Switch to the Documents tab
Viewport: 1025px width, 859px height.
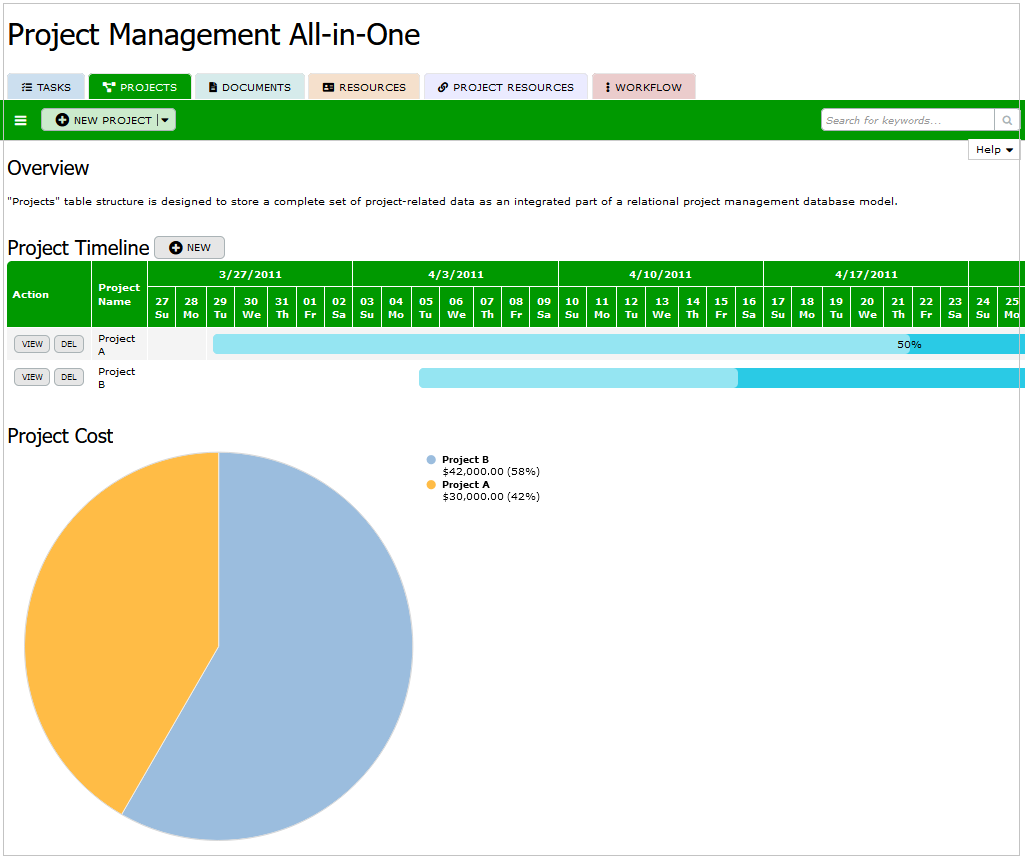250,87
